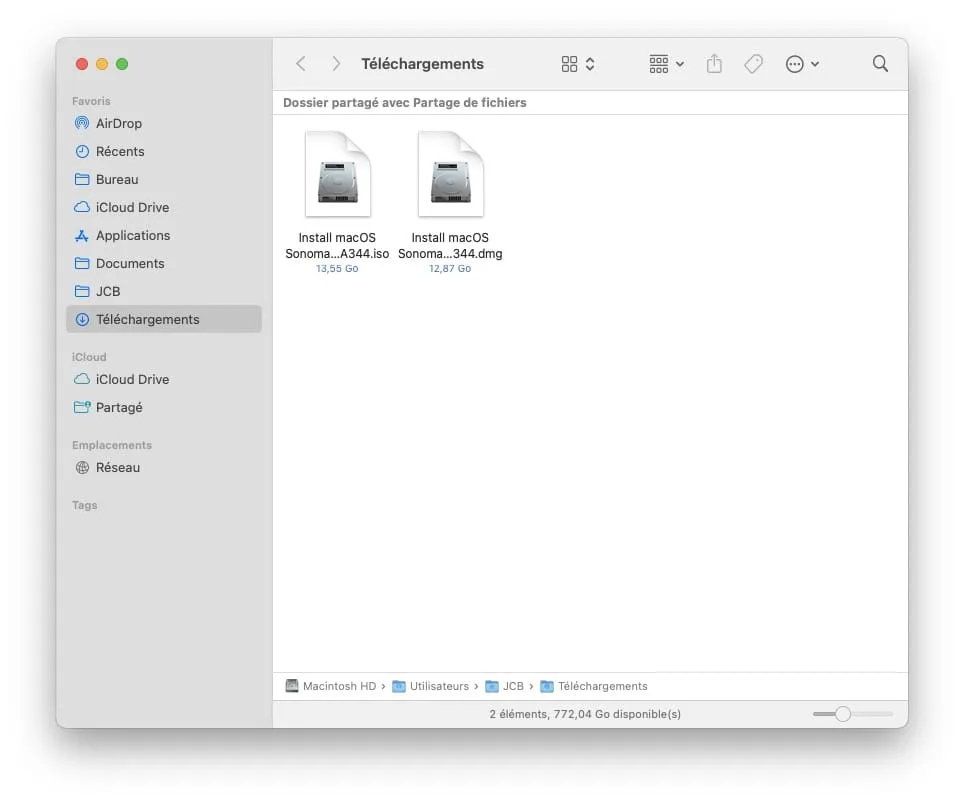
Task: Open the JCB folder in sidebar
Action: (164, 291)
